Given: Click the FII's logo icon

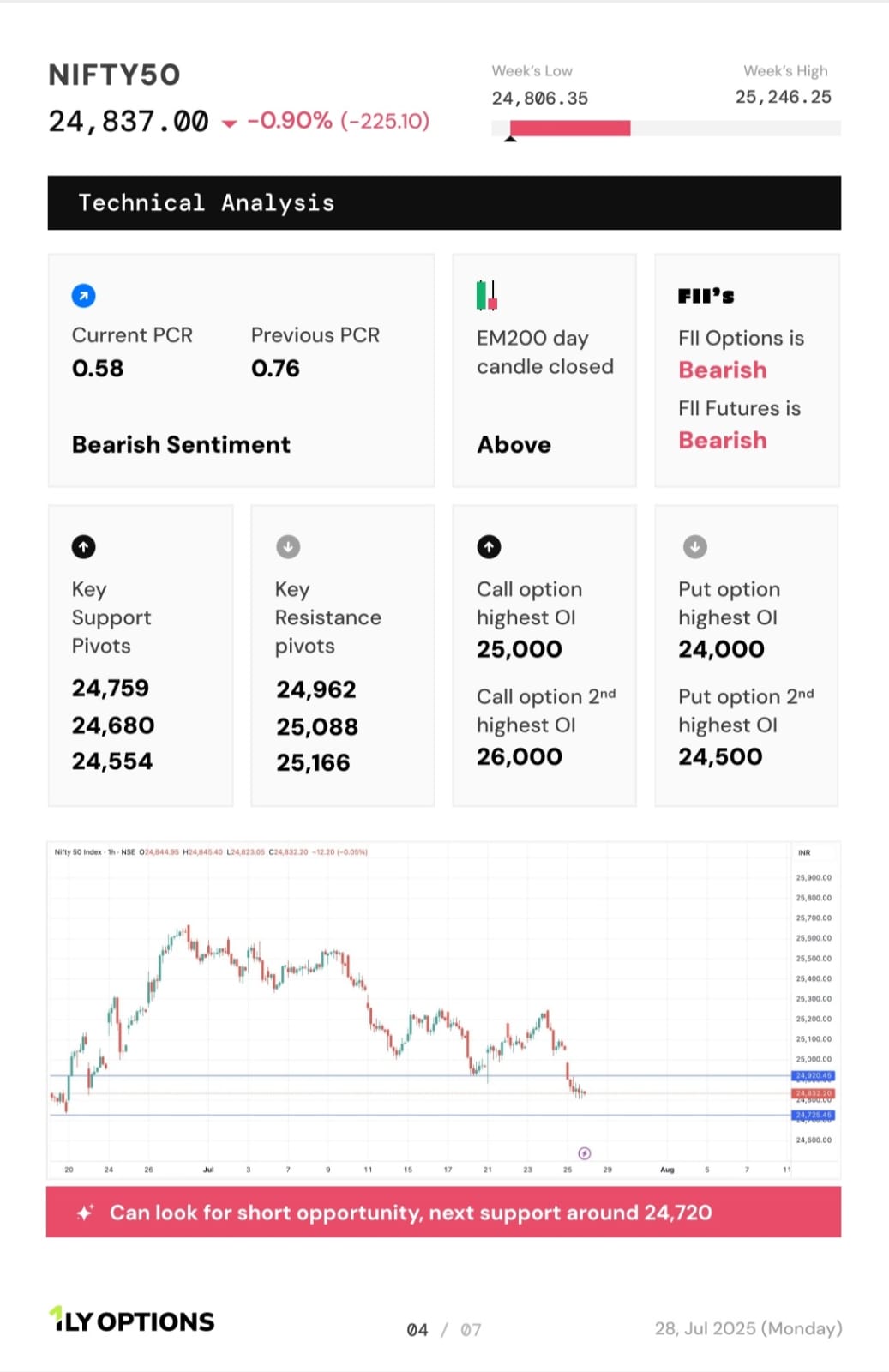Looking at the screenshot, I should pyautogui.click(x=706, y=296).
